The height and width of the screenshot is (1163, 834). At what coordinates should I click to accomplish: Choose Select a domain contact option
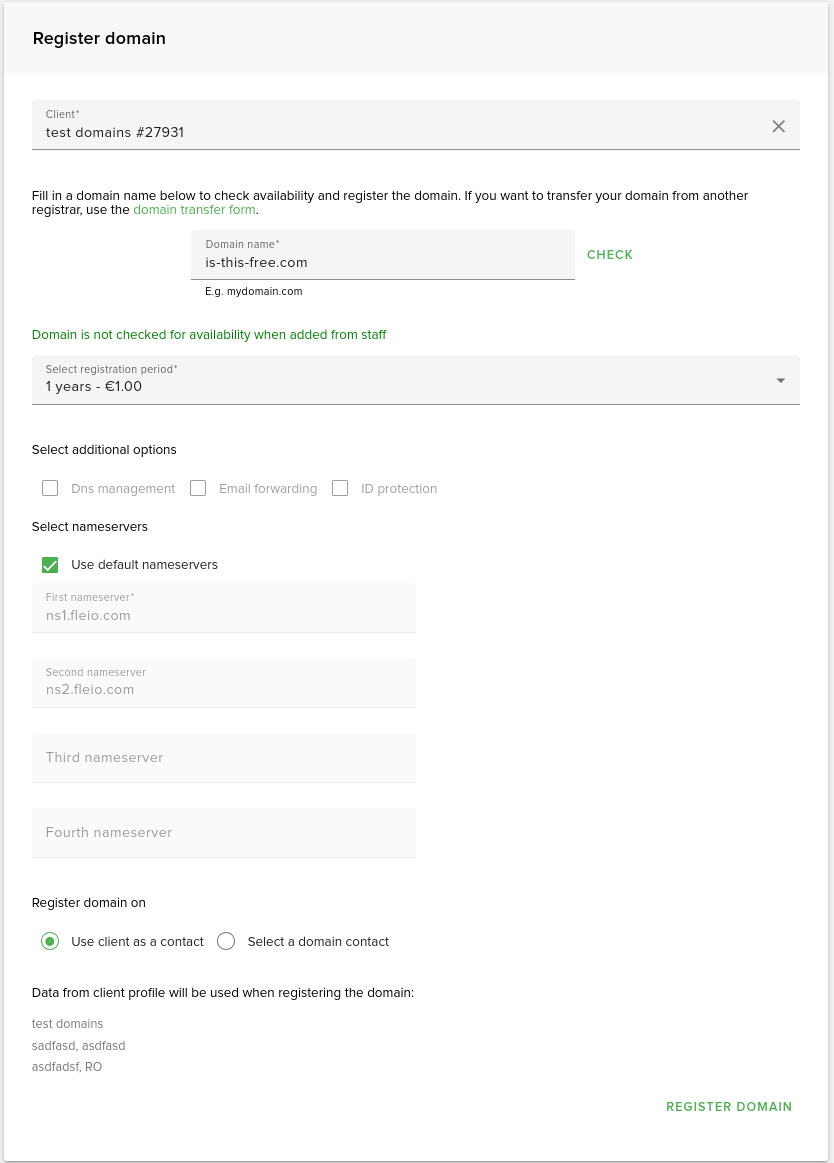click(x=226, y=941)
